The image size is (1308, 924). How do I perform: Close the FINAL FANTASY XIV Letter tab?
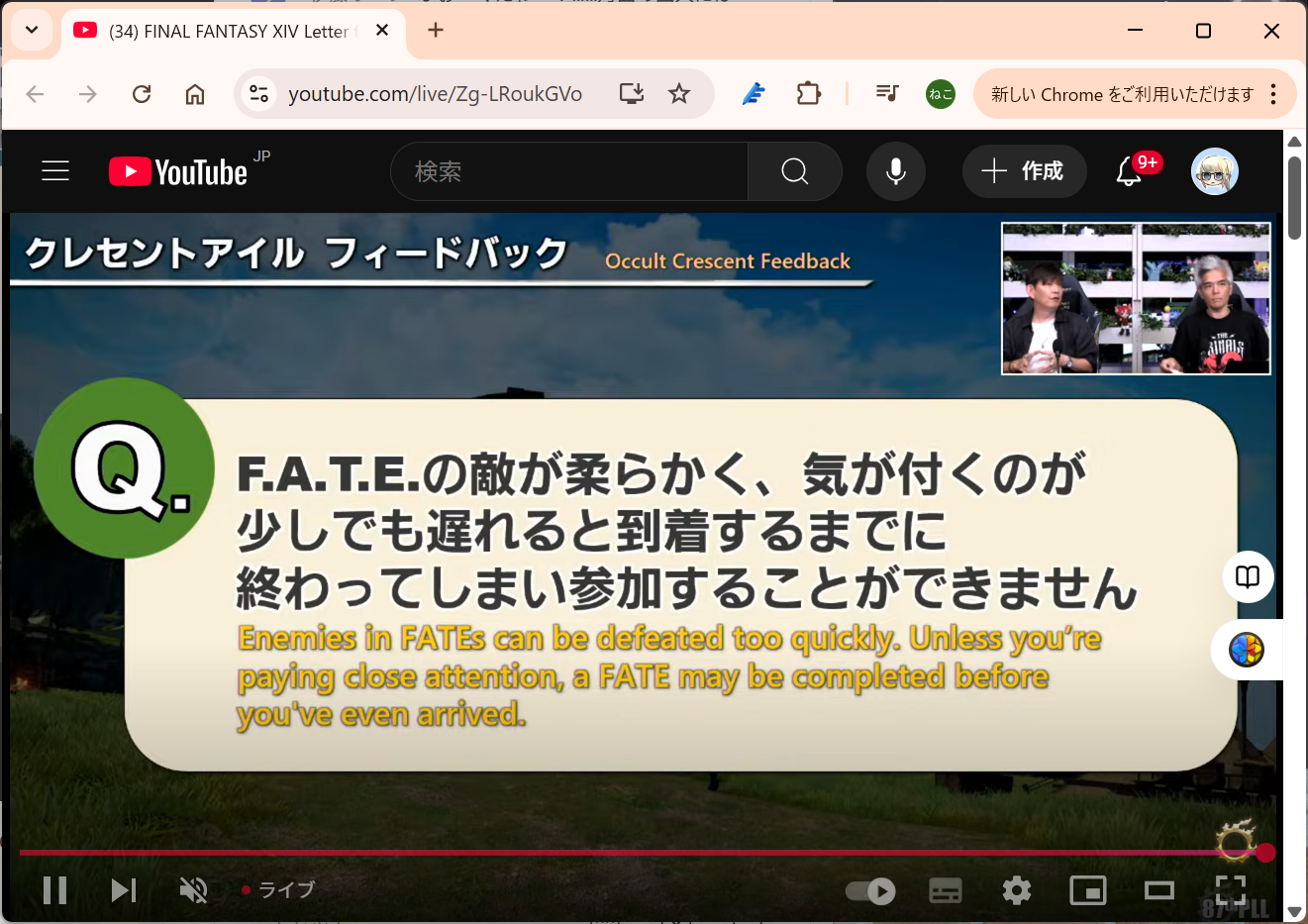[x=382, y=31]
